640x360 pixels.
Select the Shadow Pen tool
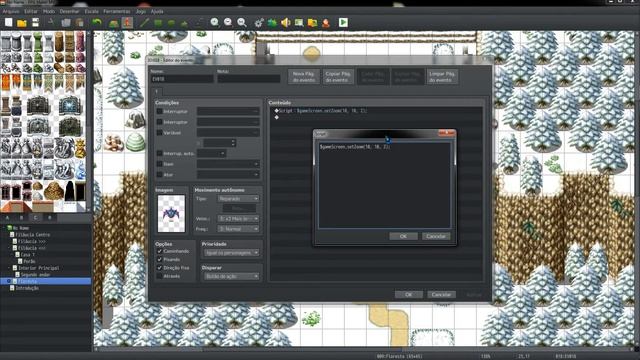coord(198,22)
